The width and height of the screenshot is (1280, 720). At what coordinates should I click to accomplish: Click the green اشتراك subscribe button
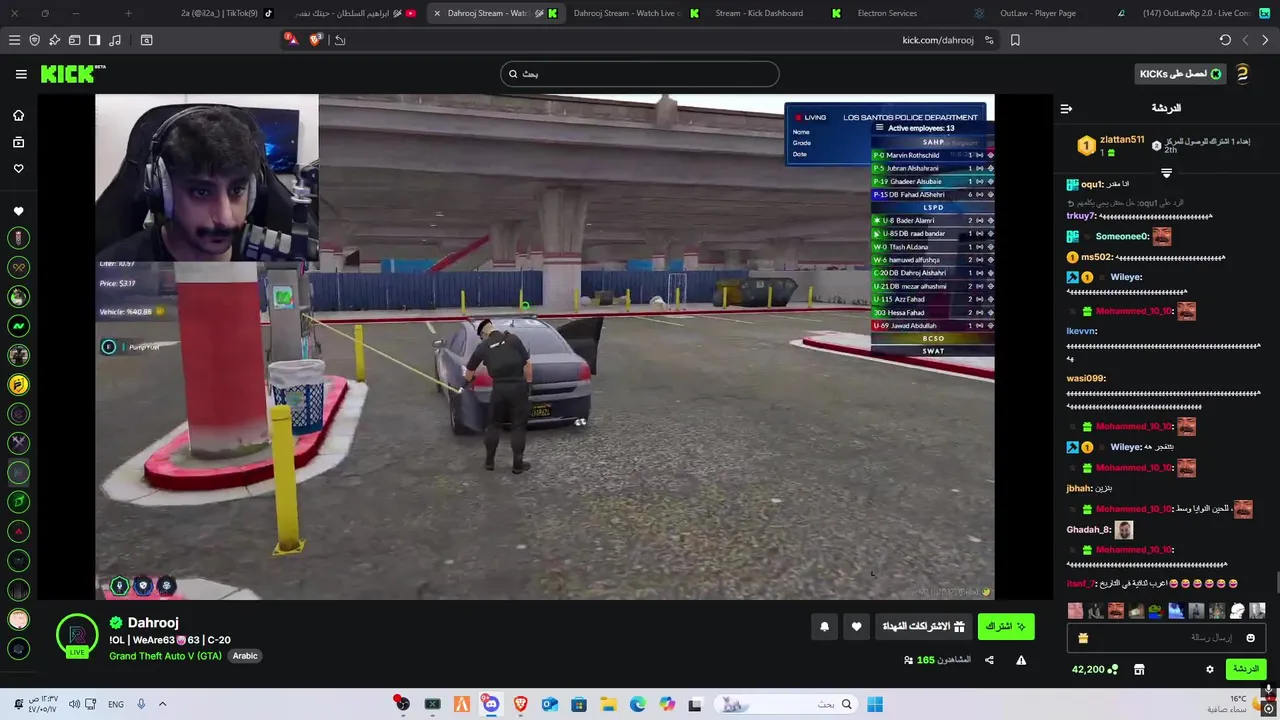[1005, 627]
